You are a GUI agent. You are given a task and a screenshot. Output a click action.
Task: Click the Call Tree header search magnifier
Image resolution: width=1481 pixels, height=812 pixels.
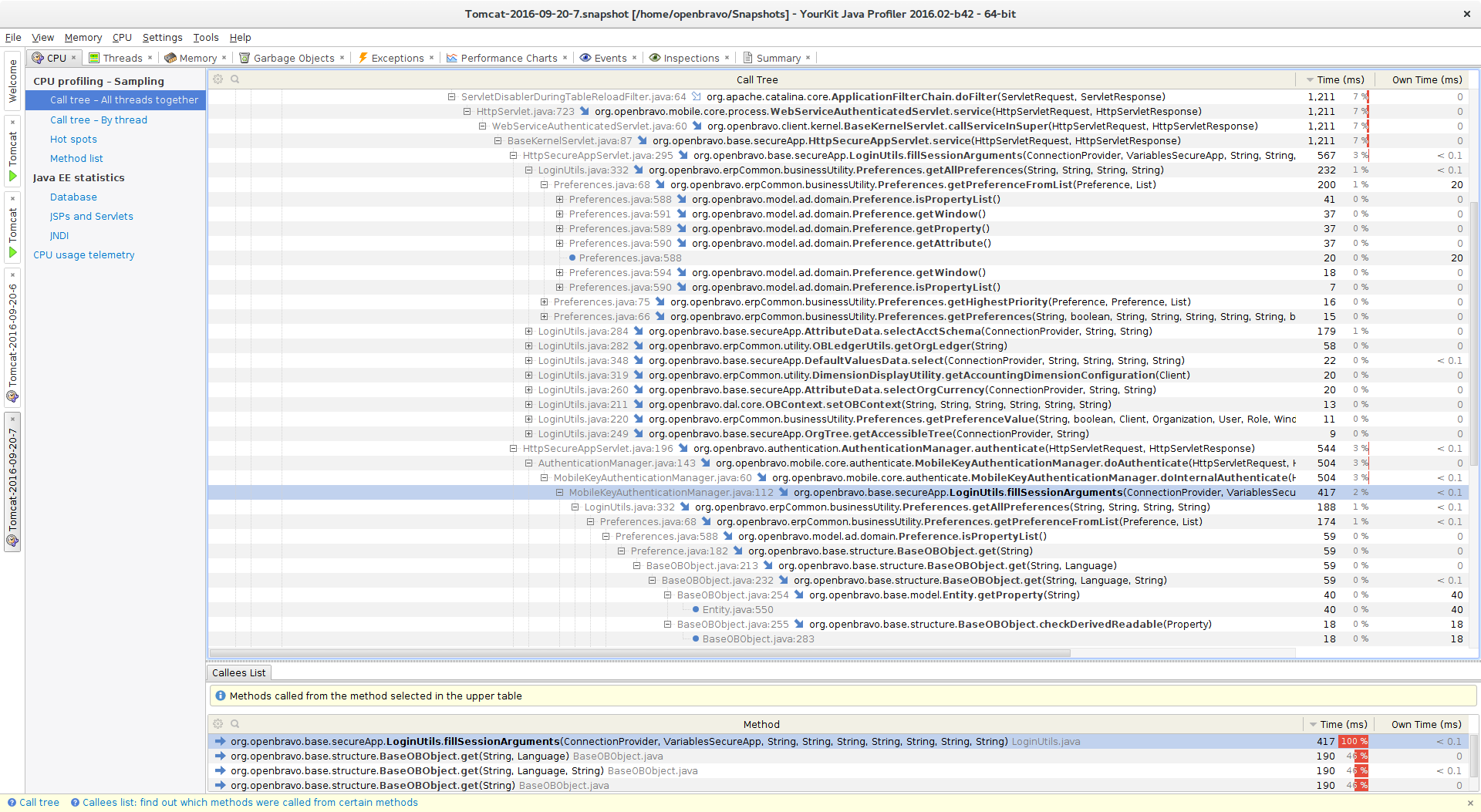[235, 79]
